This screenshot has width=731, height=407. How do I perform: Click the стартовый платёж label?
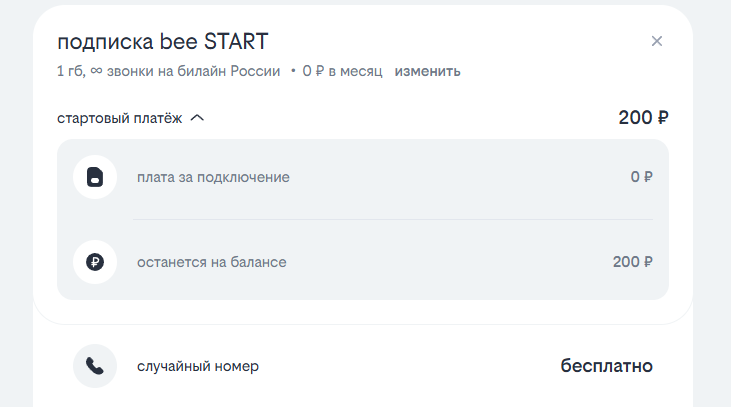pyautogui.click(x=120, y=118)
